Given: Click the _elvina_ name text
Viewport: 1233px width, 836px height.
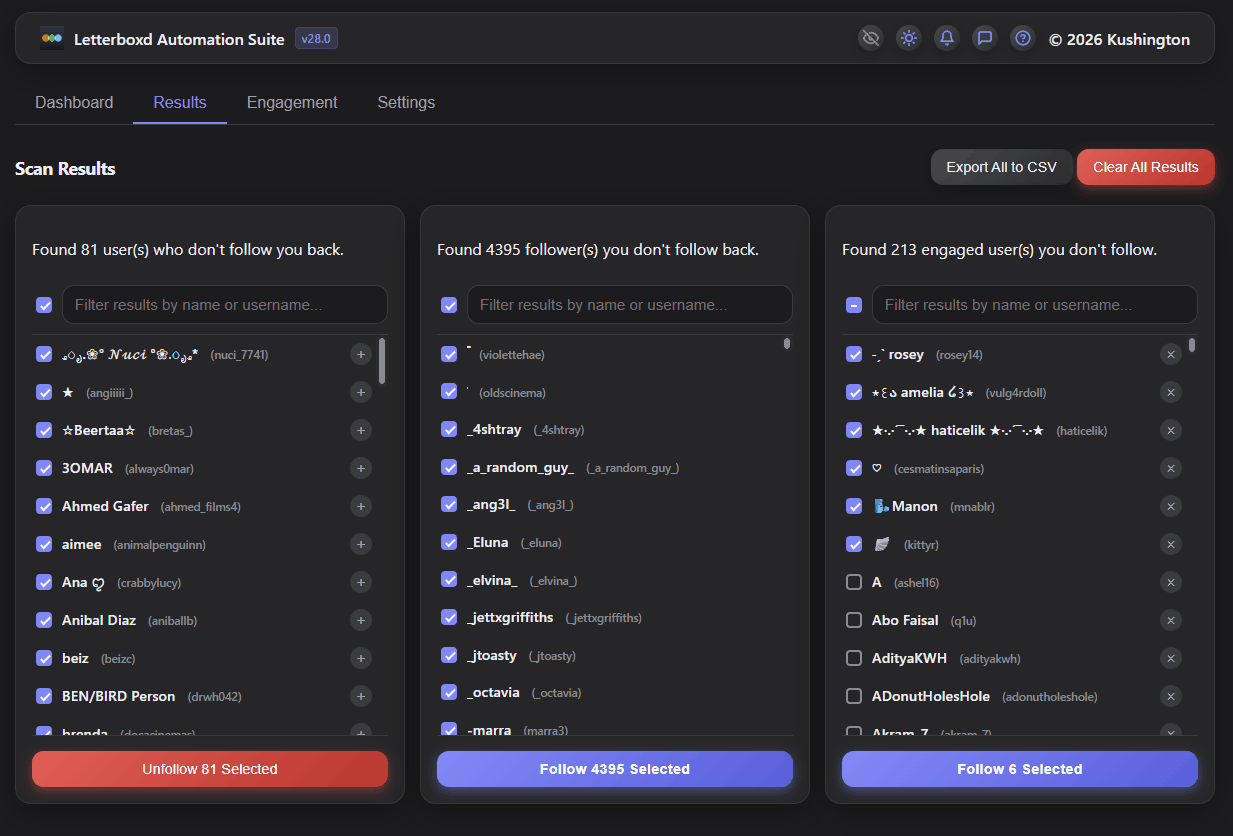Looking at the screenshot, I should (x=492, y=580).
